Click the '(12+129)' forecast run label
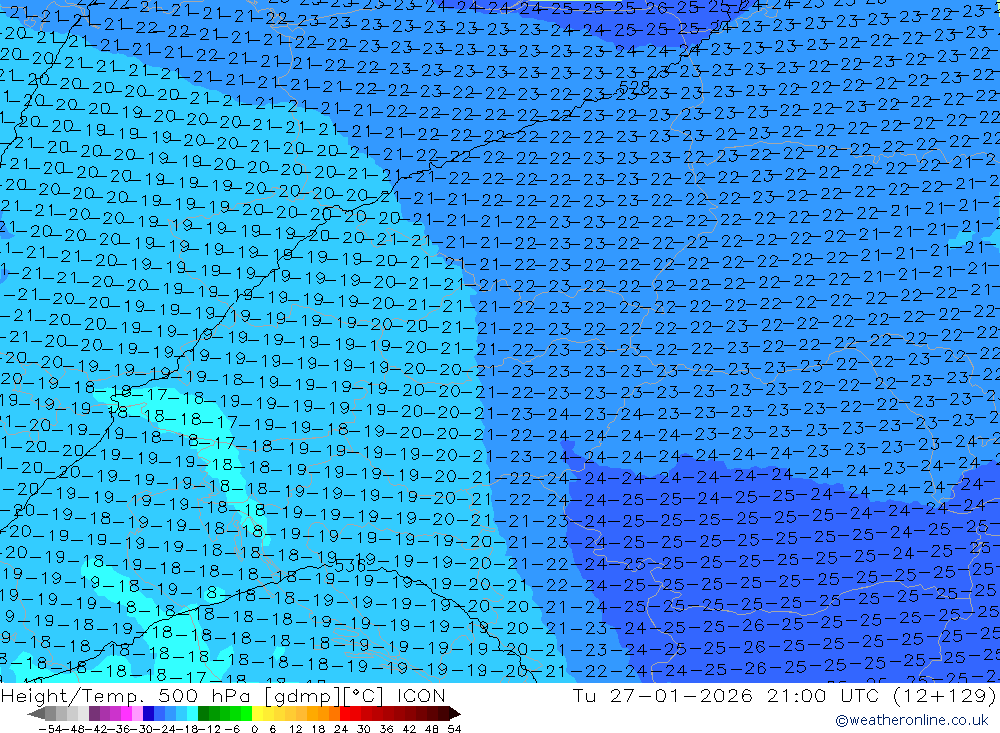 click(x=944, y=695)
